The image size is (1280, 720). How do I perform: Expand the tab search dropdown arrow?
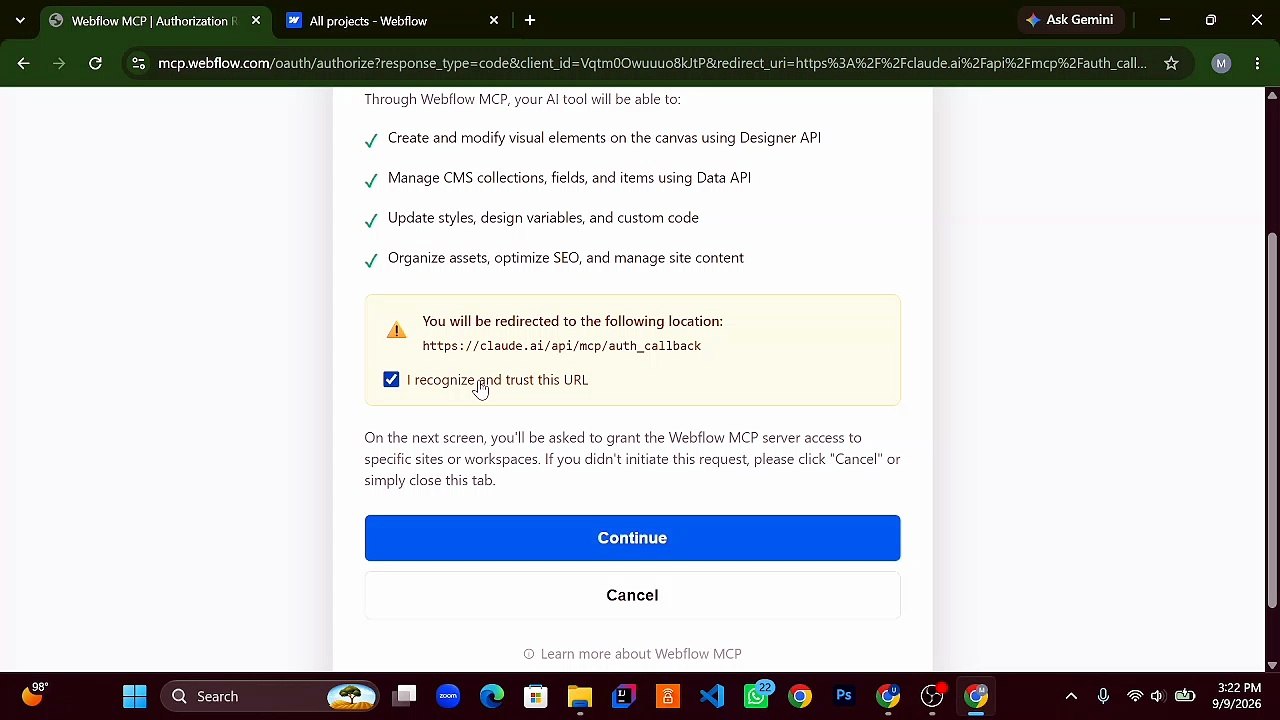point(20,20)
